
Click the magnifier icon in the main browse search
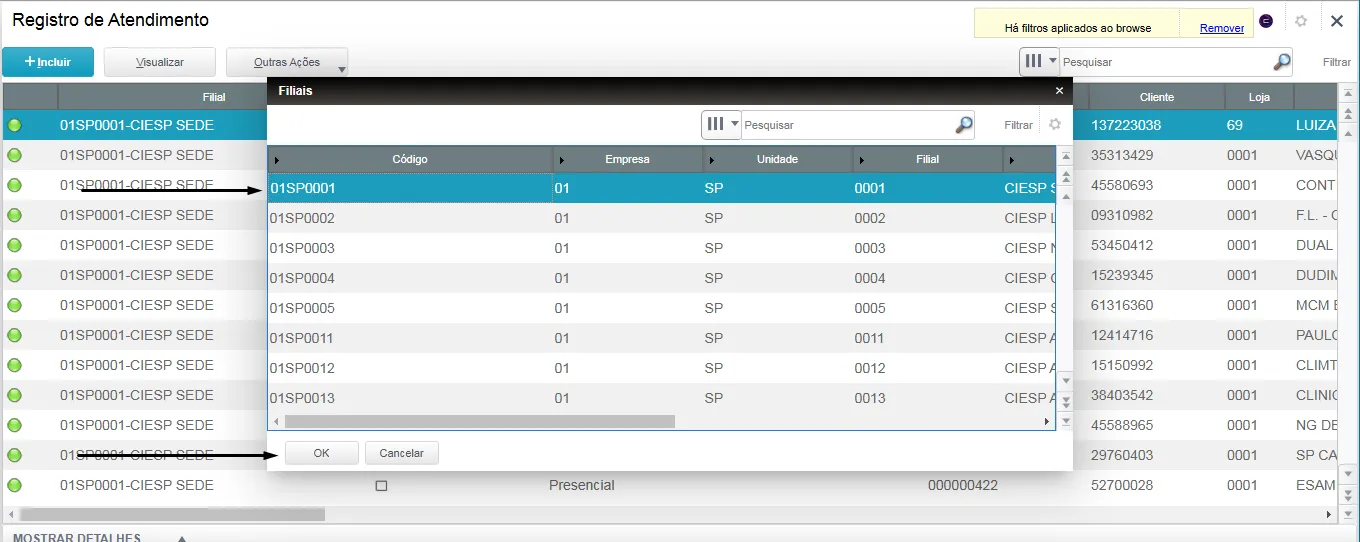[1281, 62]
